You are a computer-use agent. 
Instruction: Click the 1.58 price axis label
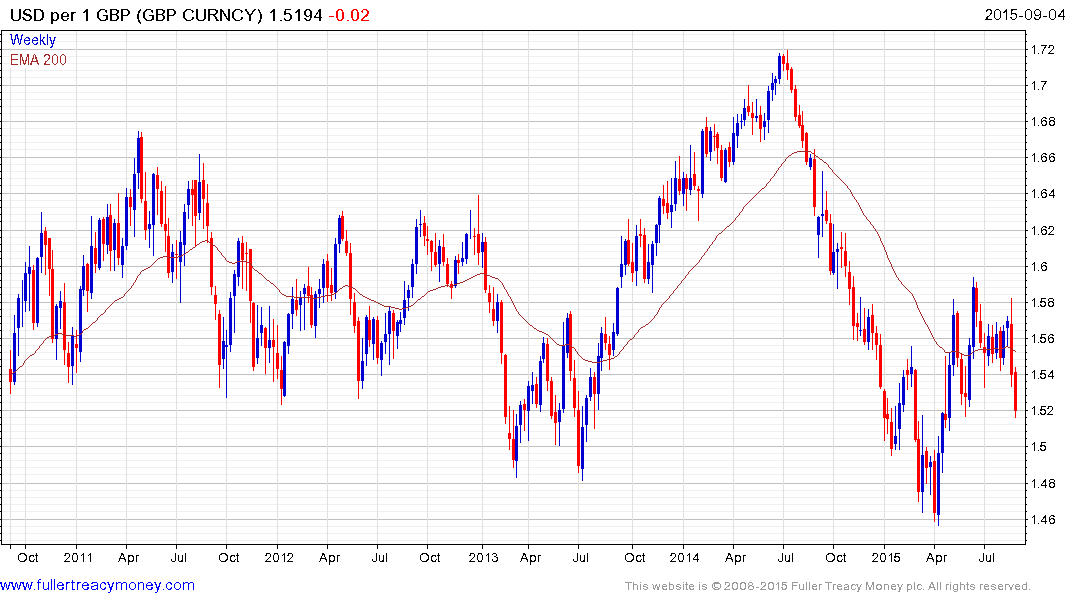[x=1043, y=302]
